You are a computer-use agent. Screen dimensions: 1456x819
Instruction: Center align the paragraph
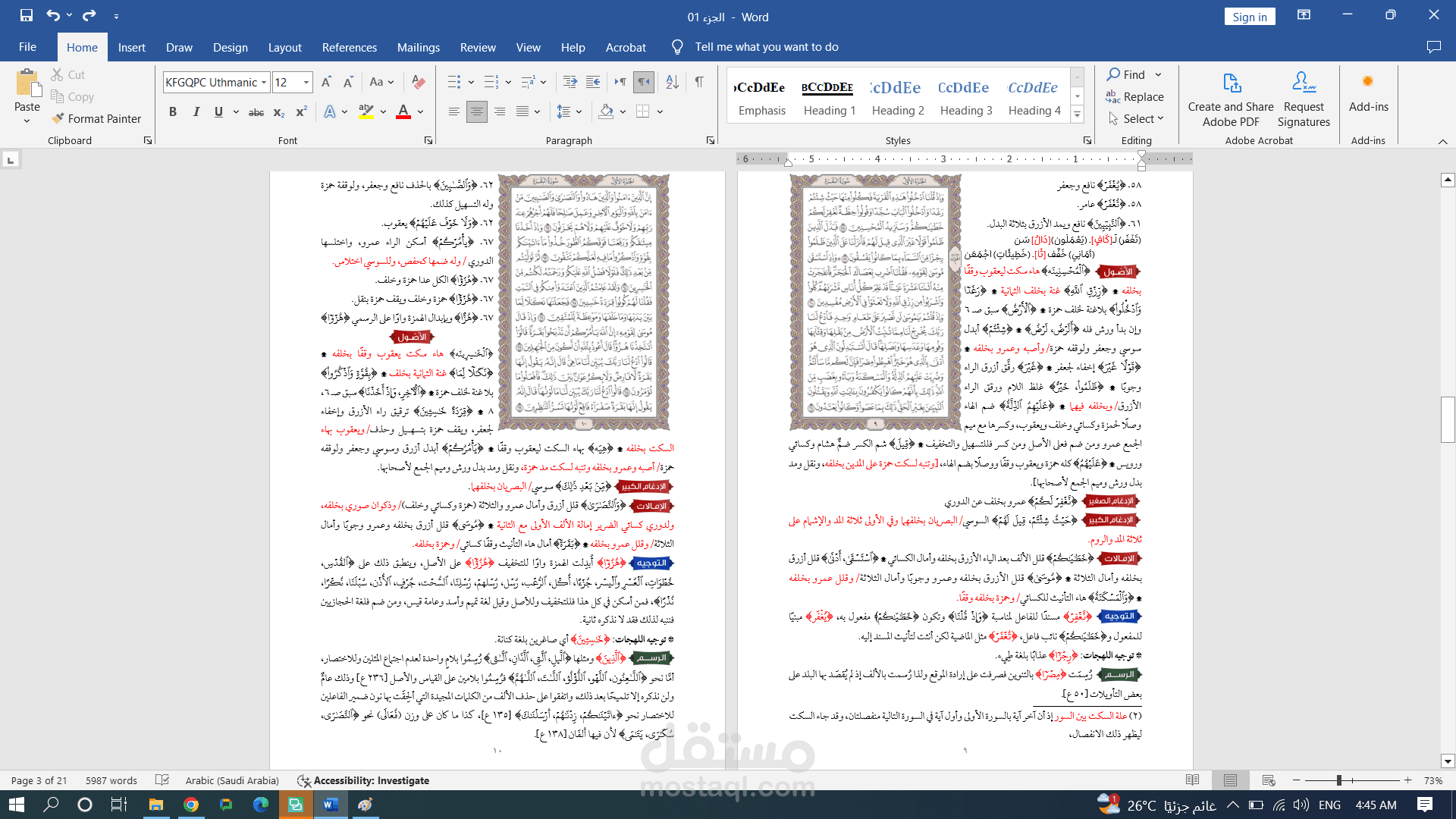[476, 111]
